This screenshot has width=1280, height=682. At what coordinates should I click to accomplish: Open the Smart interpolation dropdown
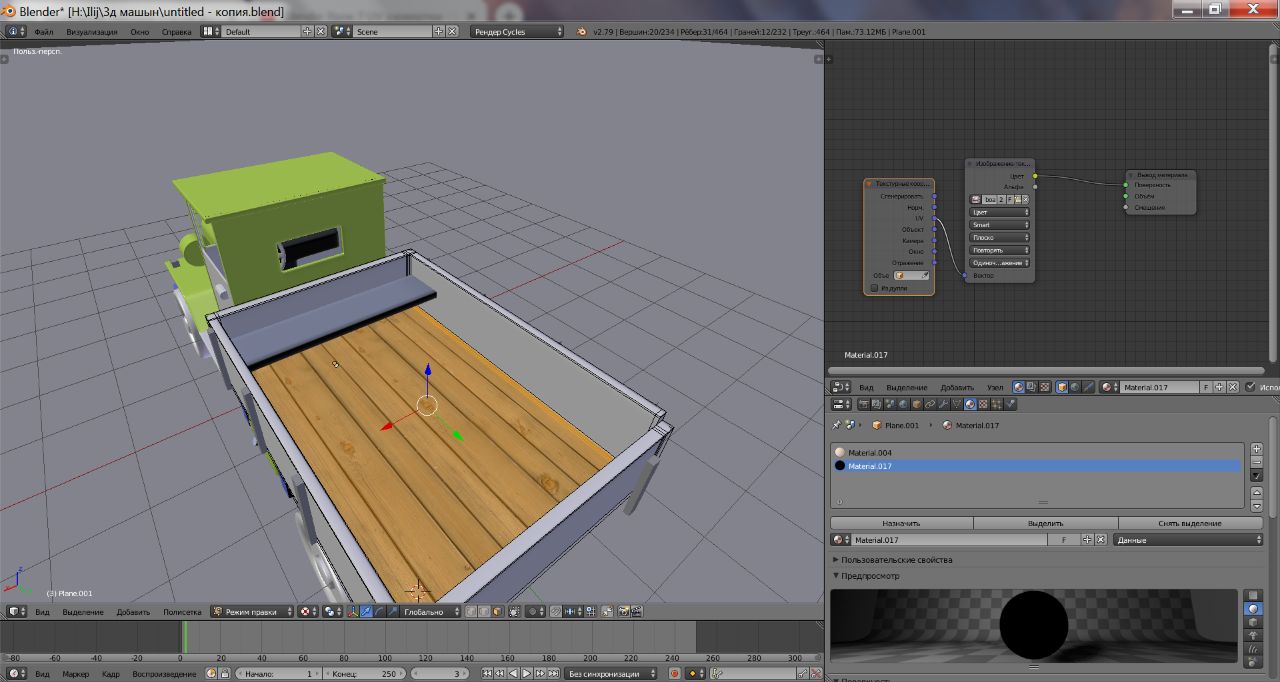tap(1000, 225)
